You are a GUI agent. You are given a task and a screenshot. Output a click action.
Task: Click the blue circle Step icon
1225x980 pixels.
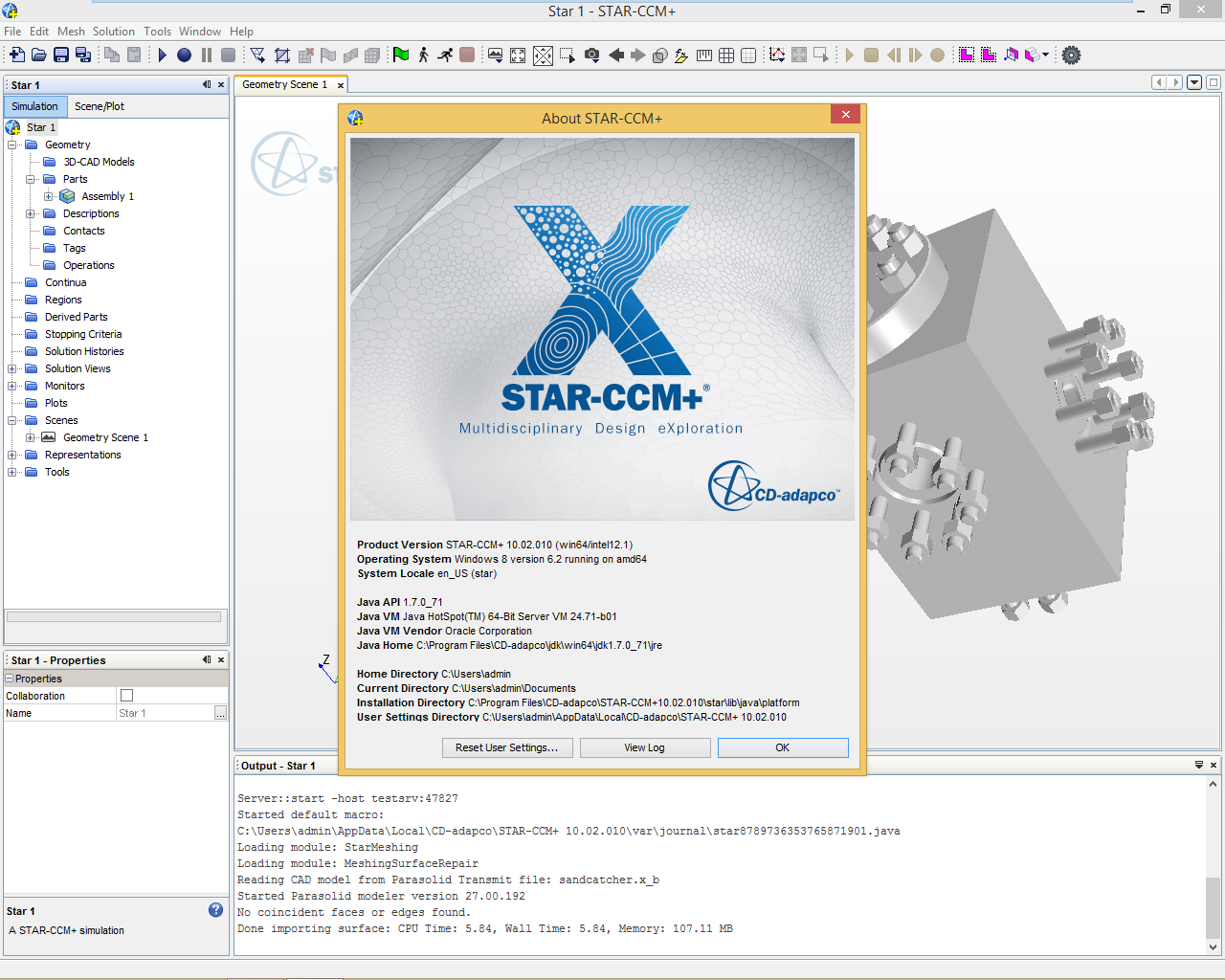[x=184, y=56]
